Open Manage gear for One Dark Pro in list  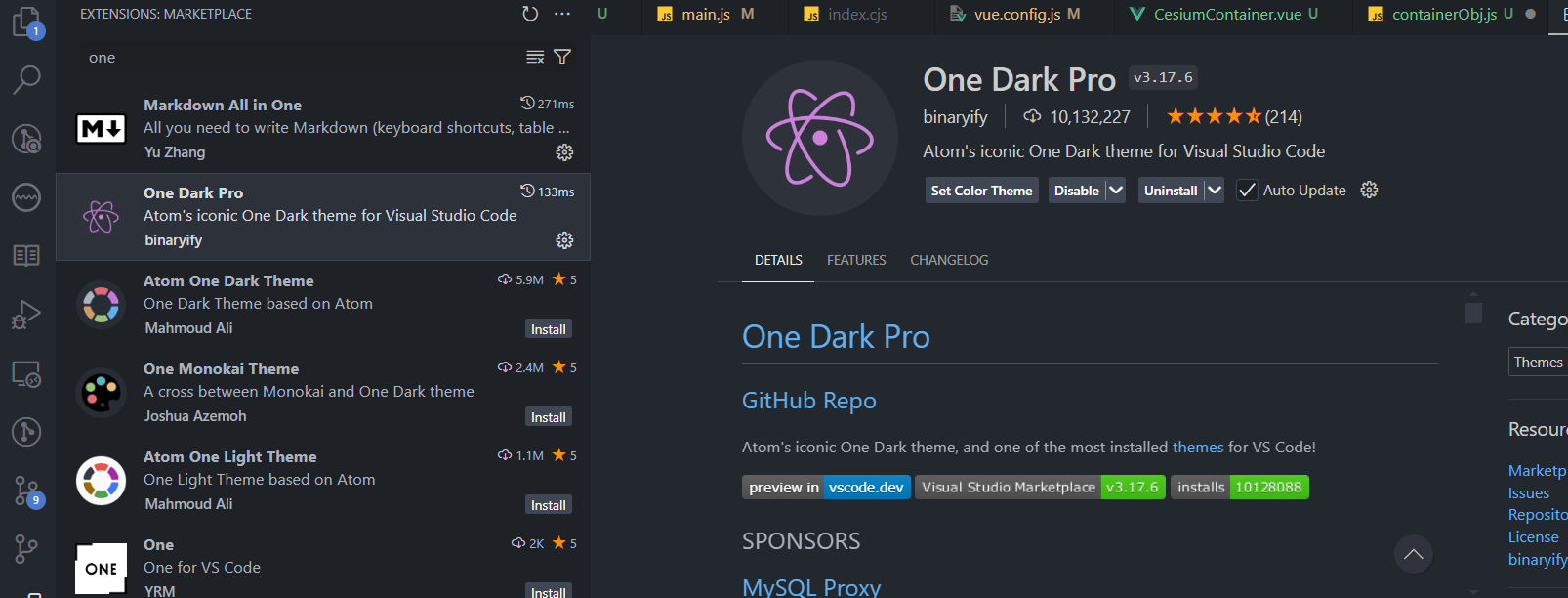pos(564,240)
